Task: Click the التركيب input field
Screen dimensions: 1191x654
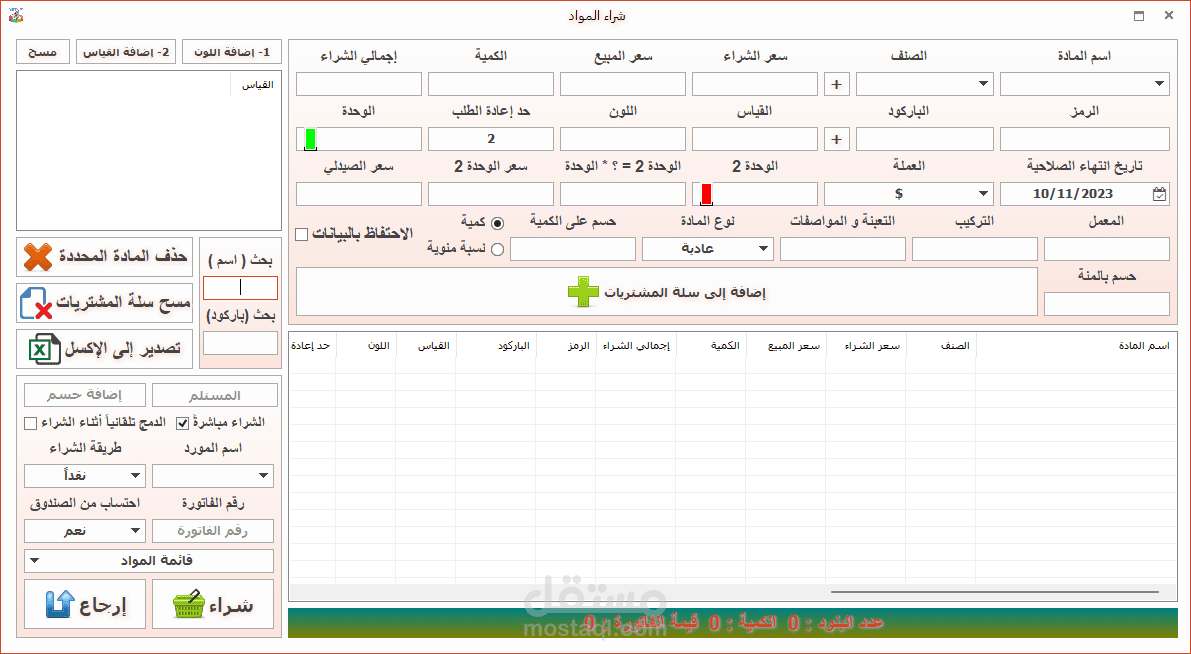Action: click(975, 248)
